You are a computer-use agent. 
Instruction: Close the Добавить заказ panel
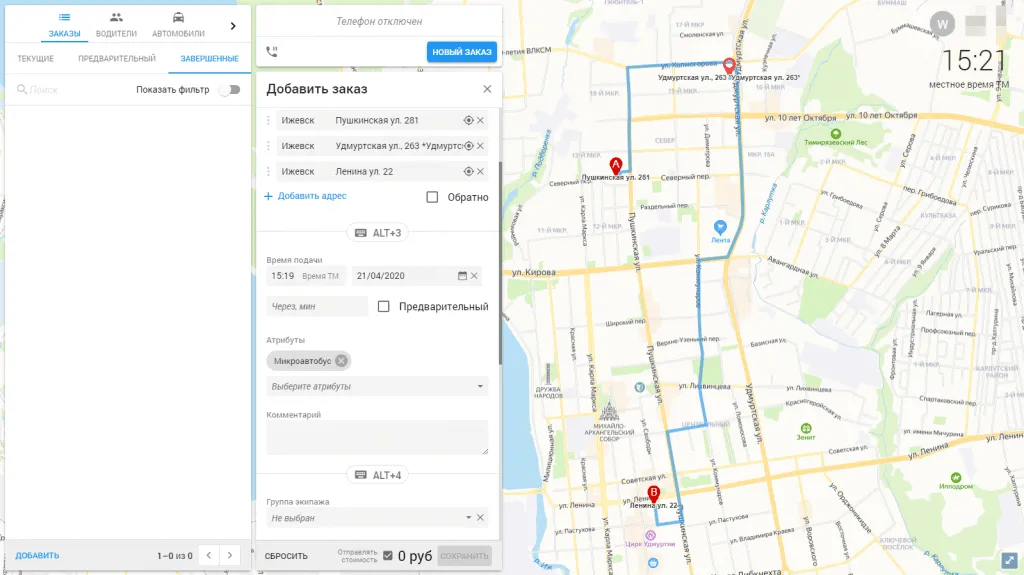pos(487,89)
